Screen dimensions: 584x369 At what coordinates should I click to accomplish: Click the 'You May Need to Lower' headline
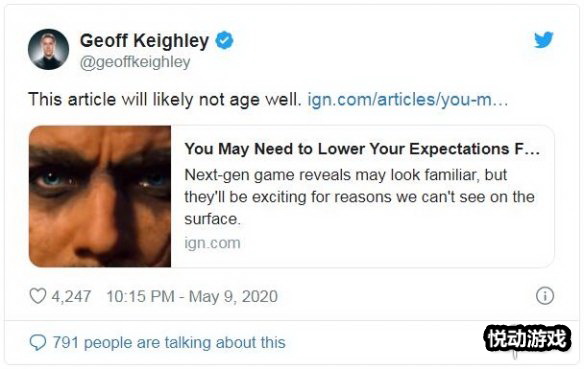pyautogui.click(x=362, y=149)
